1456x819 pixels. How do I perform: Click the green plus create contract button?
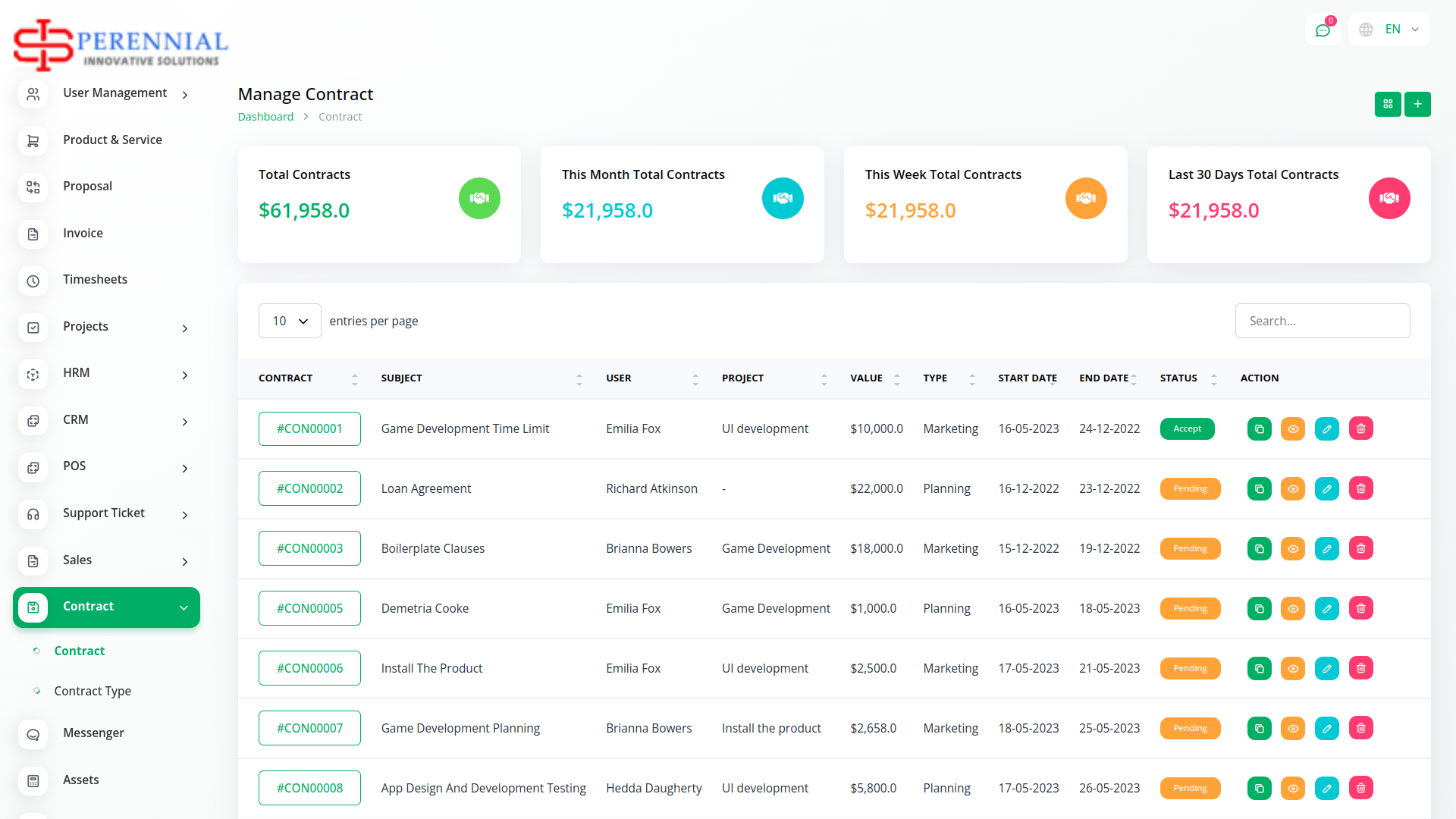1417,104
